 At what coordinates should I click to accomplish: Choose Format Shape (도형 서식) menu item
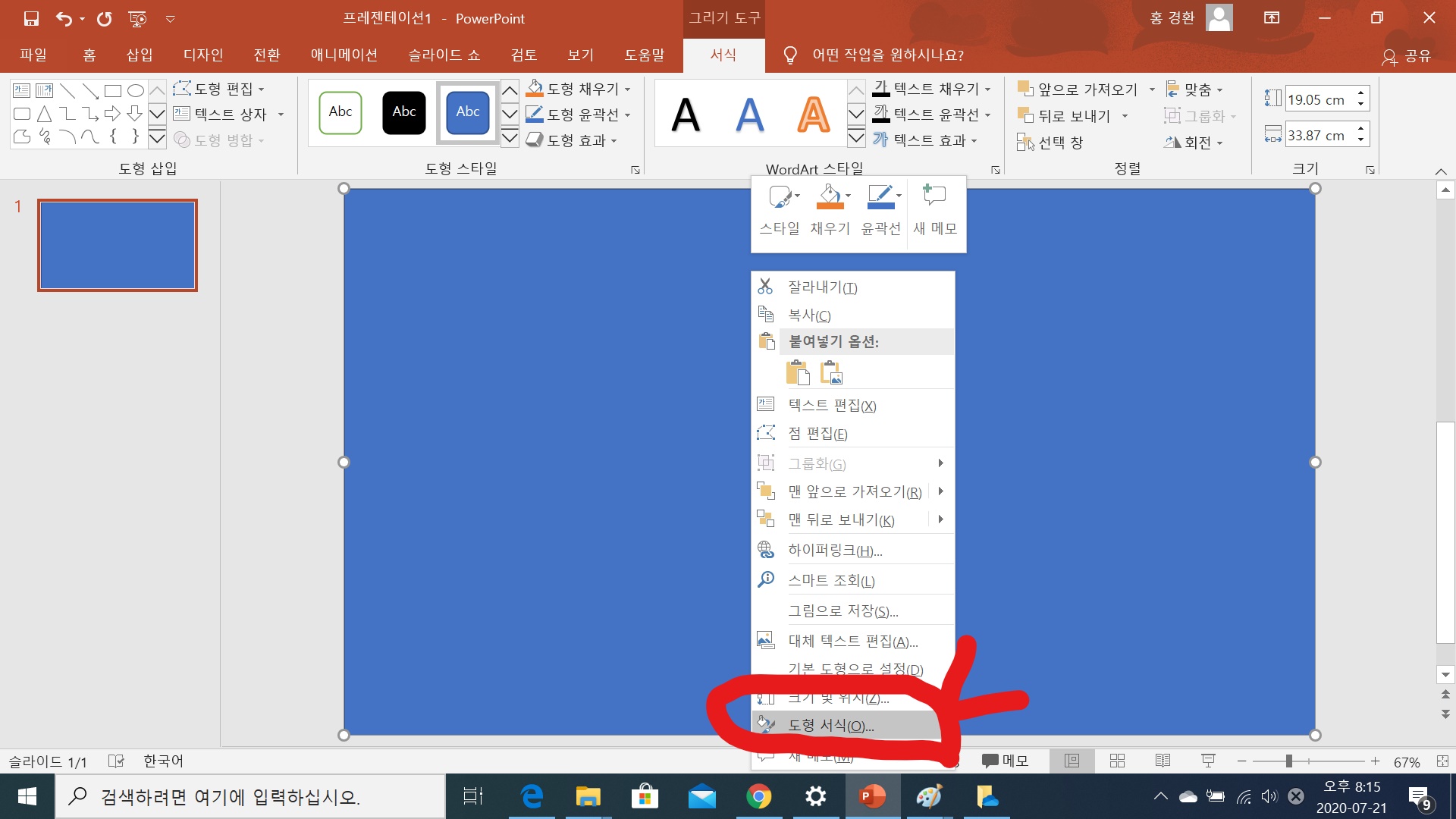853,725
